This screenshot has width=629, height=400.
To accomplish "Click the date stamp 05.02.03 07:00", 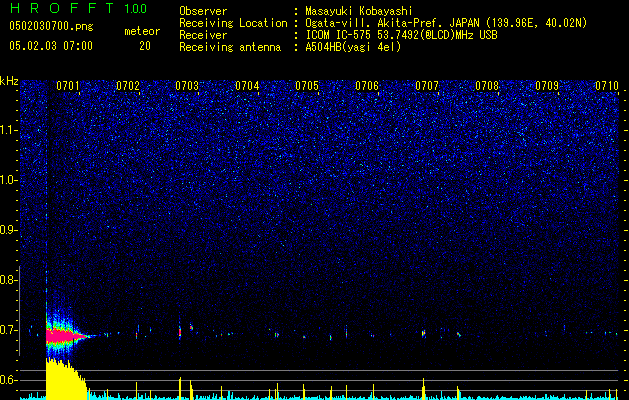I will (x=51, y=46).
